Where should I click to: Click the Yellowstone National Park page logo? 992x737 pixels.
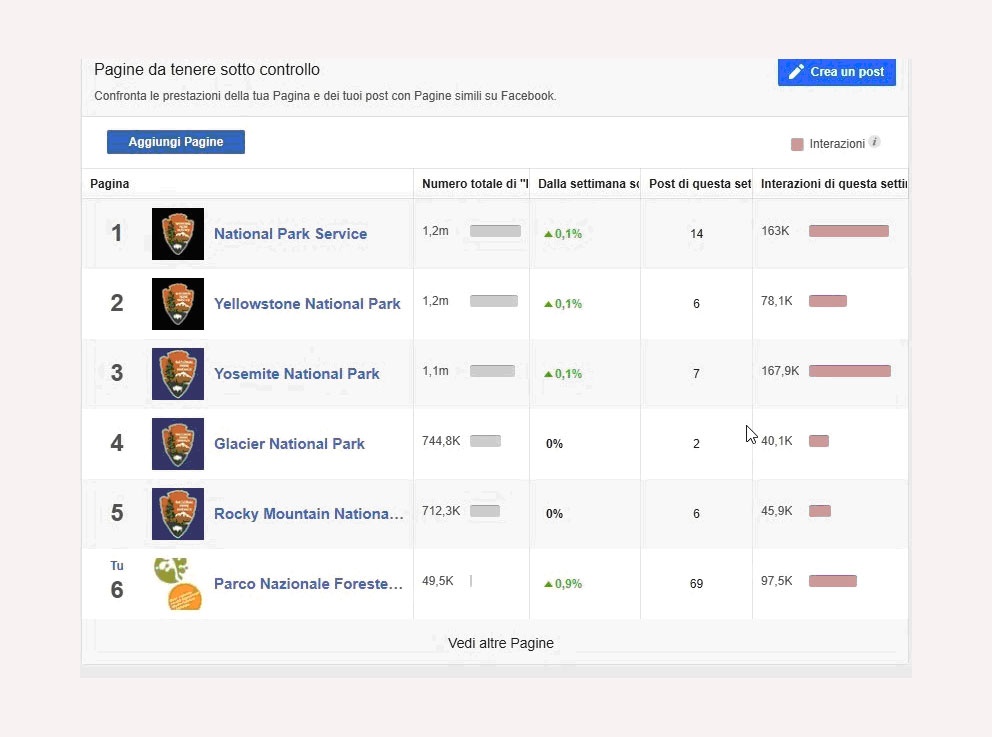(178, 304)
